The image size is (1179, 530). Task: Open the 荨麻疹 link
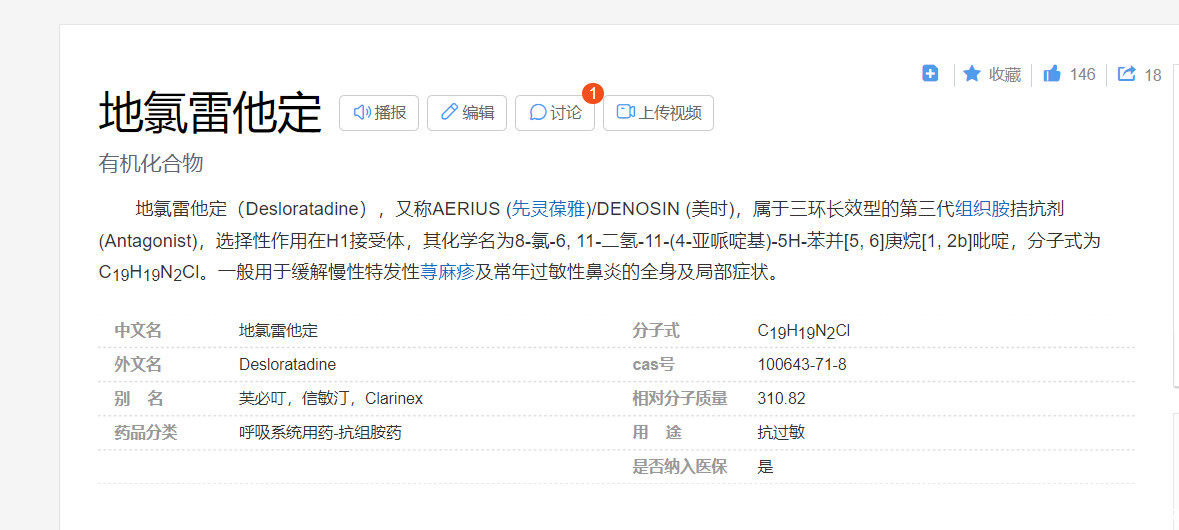click(447, 272)
